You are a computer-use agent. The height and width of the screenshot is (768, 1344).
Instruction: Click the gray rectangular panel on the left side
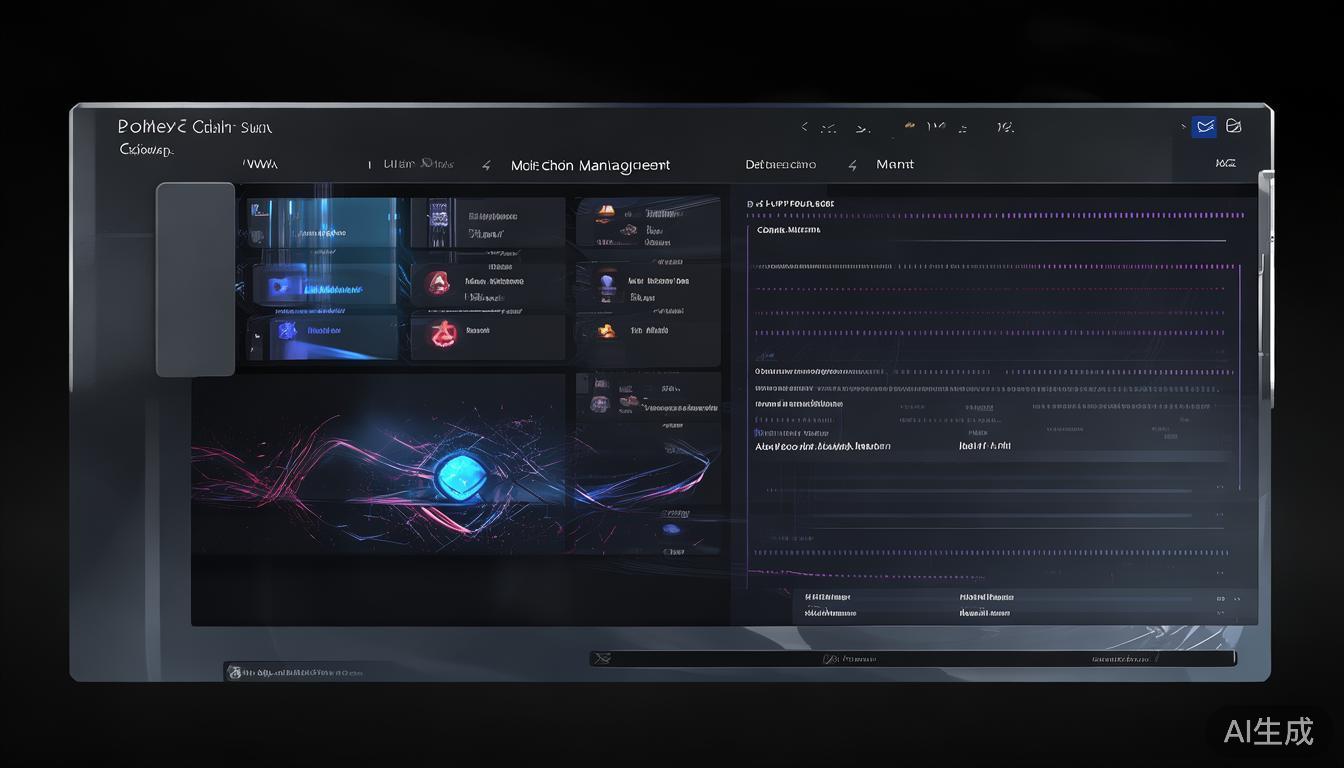tap(196, 279)
